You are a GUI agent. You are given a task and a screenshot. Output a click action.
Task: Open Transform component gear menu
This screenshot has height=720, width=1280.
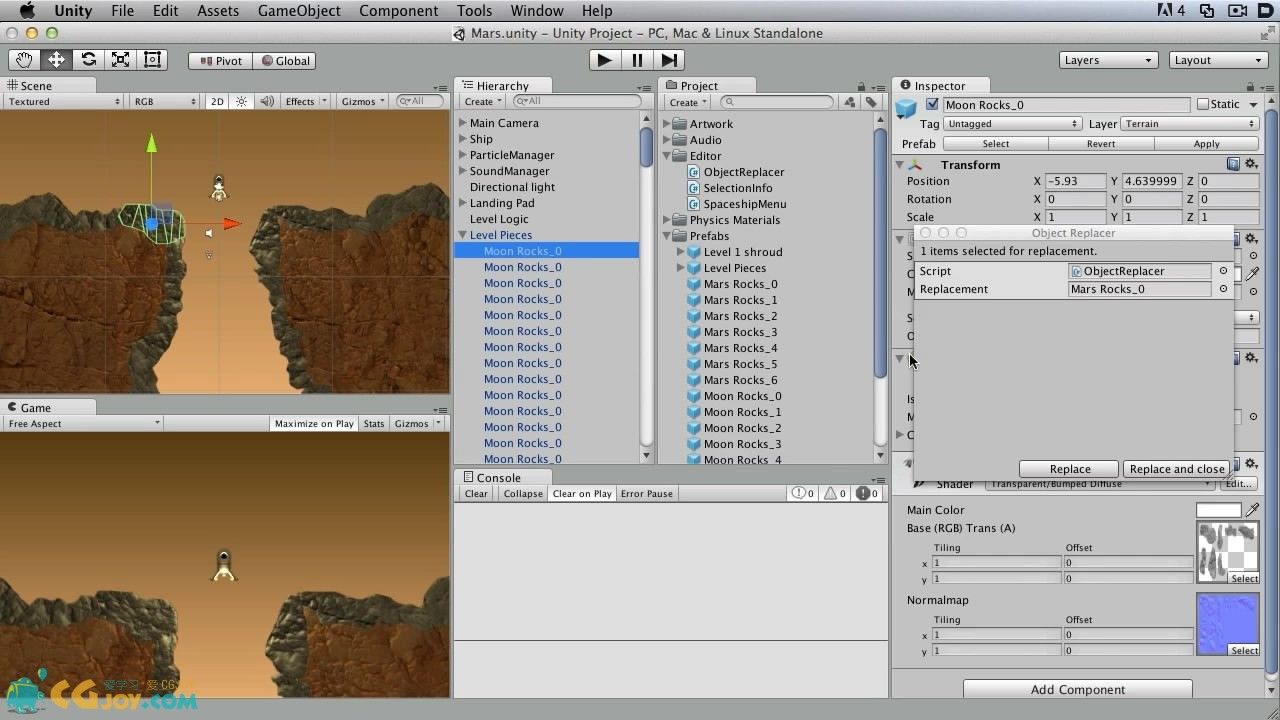[1251, 164]
